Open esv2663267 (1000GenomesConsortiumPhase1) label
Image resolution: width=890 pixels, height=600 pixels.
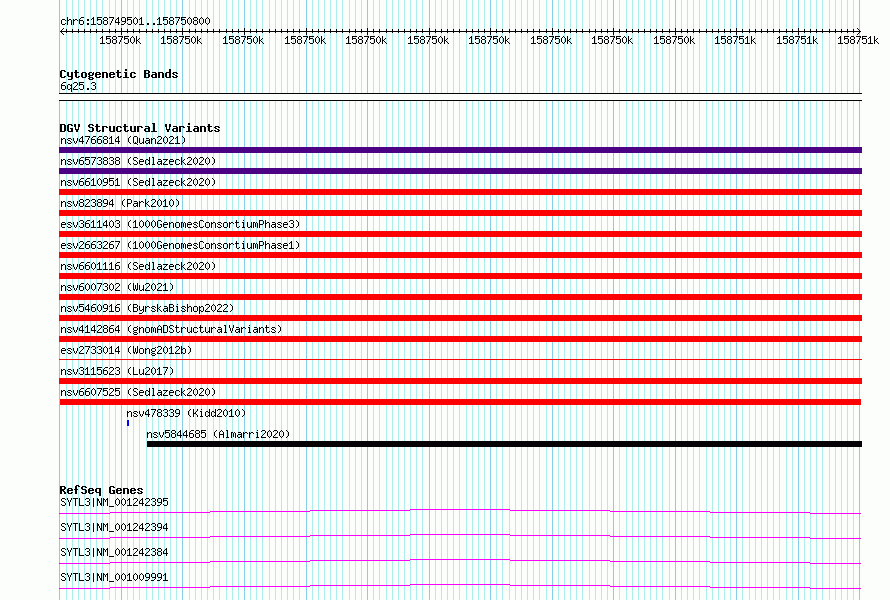point(180,245)
